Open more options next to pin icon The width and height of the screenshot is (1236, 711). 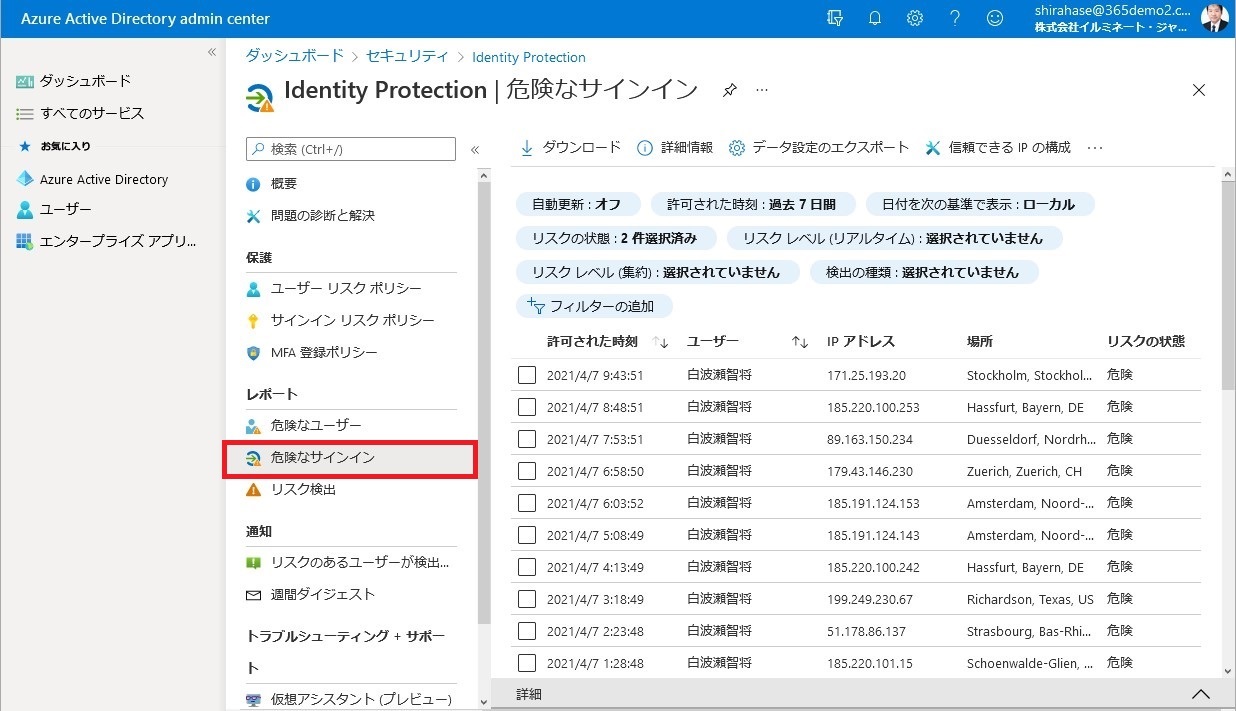pos(762,90)
